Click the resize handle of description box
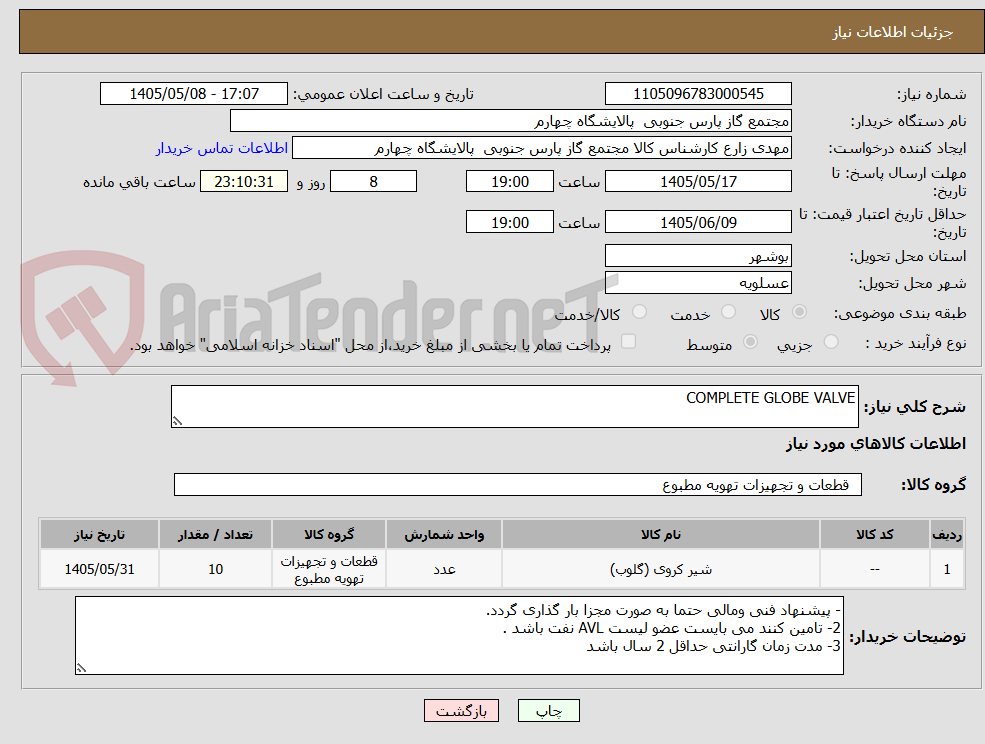The height and width of the screenshot is (744, 985). (177, 422)
